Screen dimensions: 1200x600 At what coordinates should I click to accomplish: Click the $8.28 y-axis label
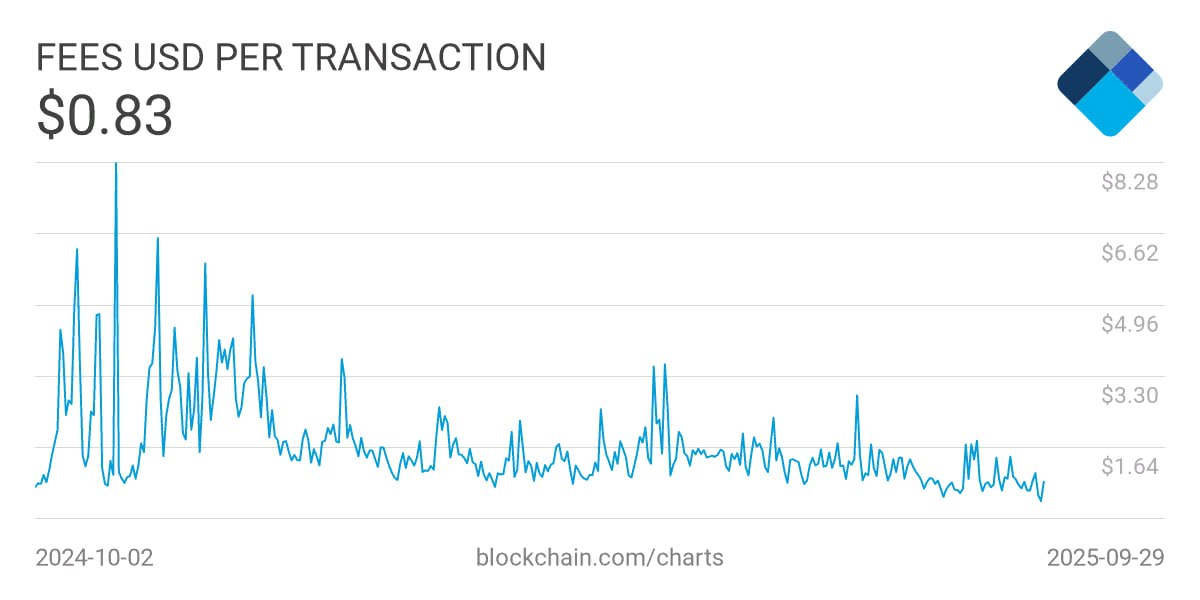click(1129, 182)
